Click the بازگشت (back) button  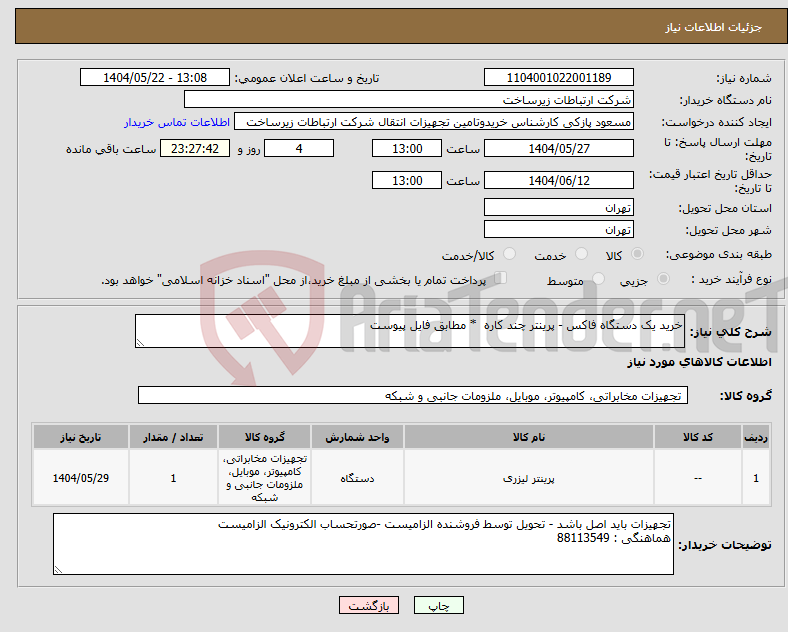(x=369, y=606)
